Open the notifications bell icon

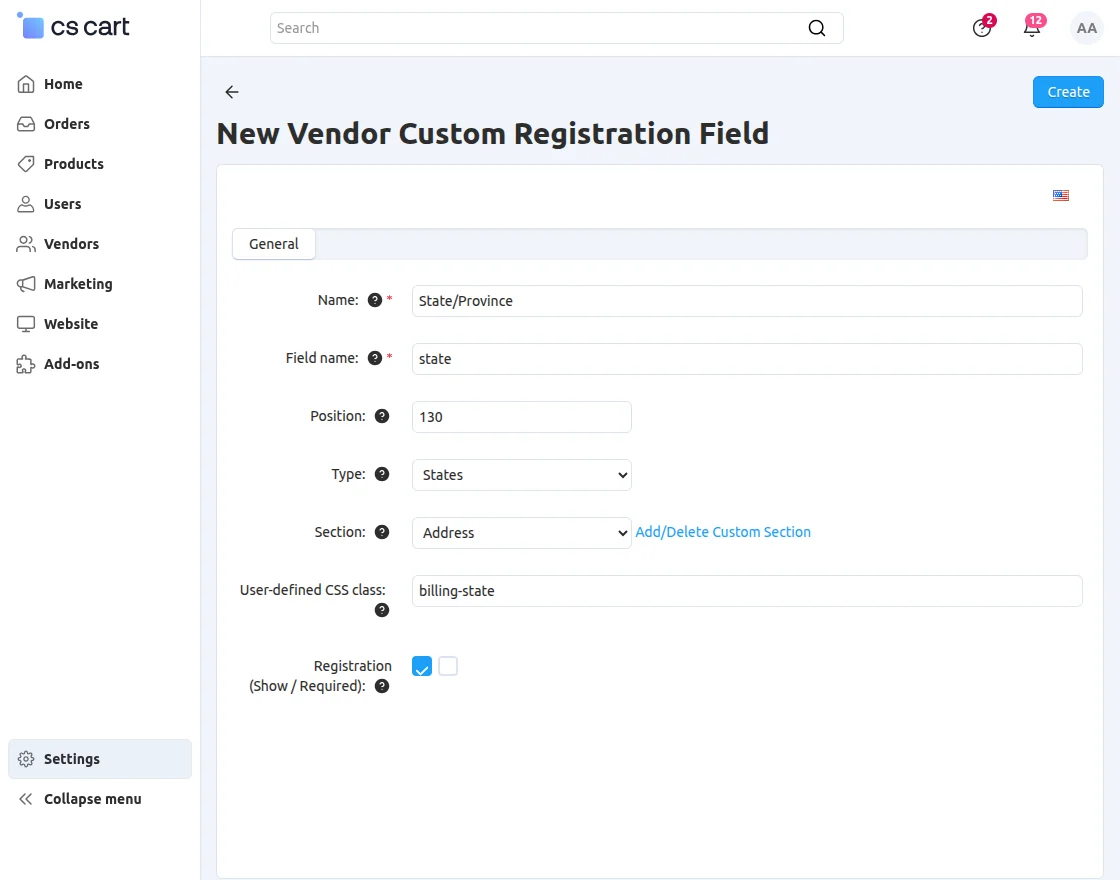[1032, 28]
